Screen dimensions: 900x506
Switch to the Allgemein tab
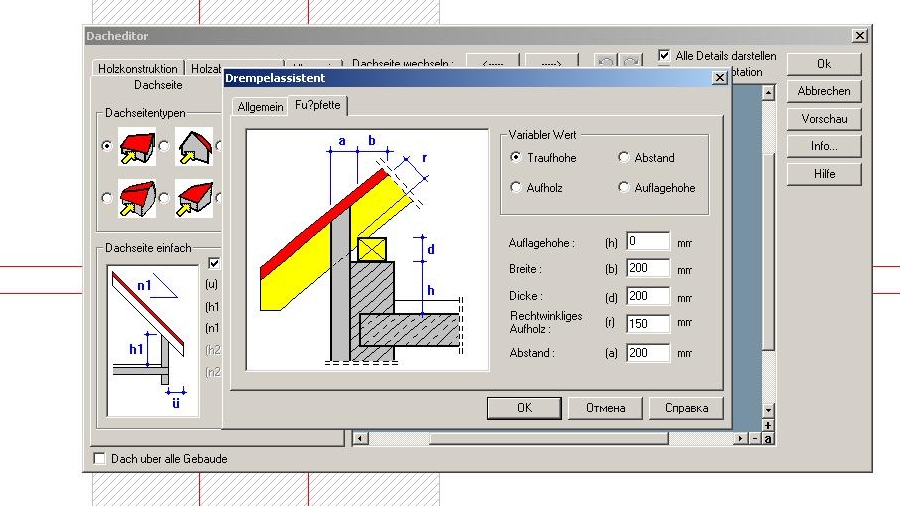coord(259,107)
